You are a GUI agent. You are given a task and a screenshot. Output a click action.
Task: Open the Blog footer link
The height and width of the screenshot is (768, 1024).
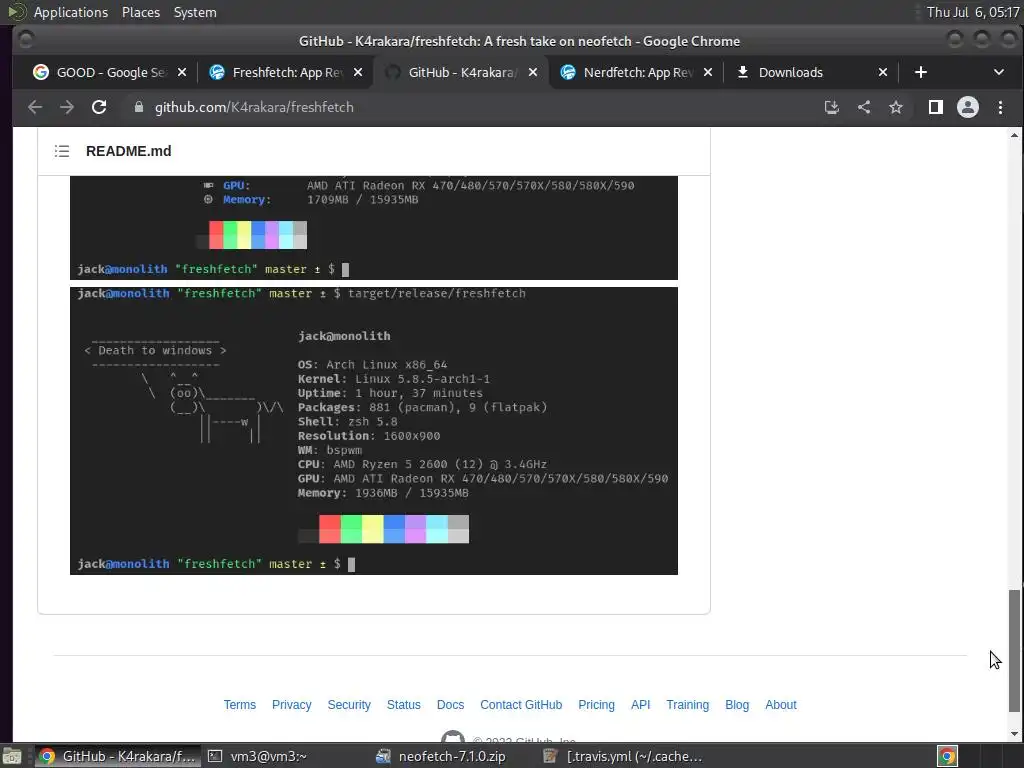point(737,705)
